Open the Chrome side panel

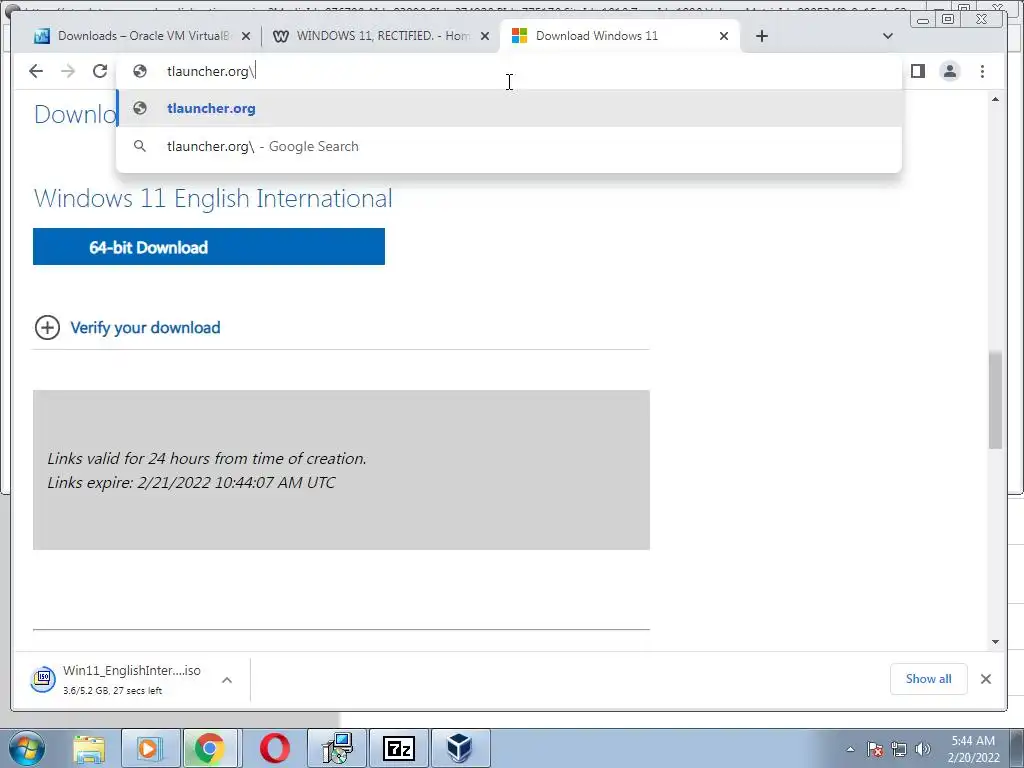[918, 71]
